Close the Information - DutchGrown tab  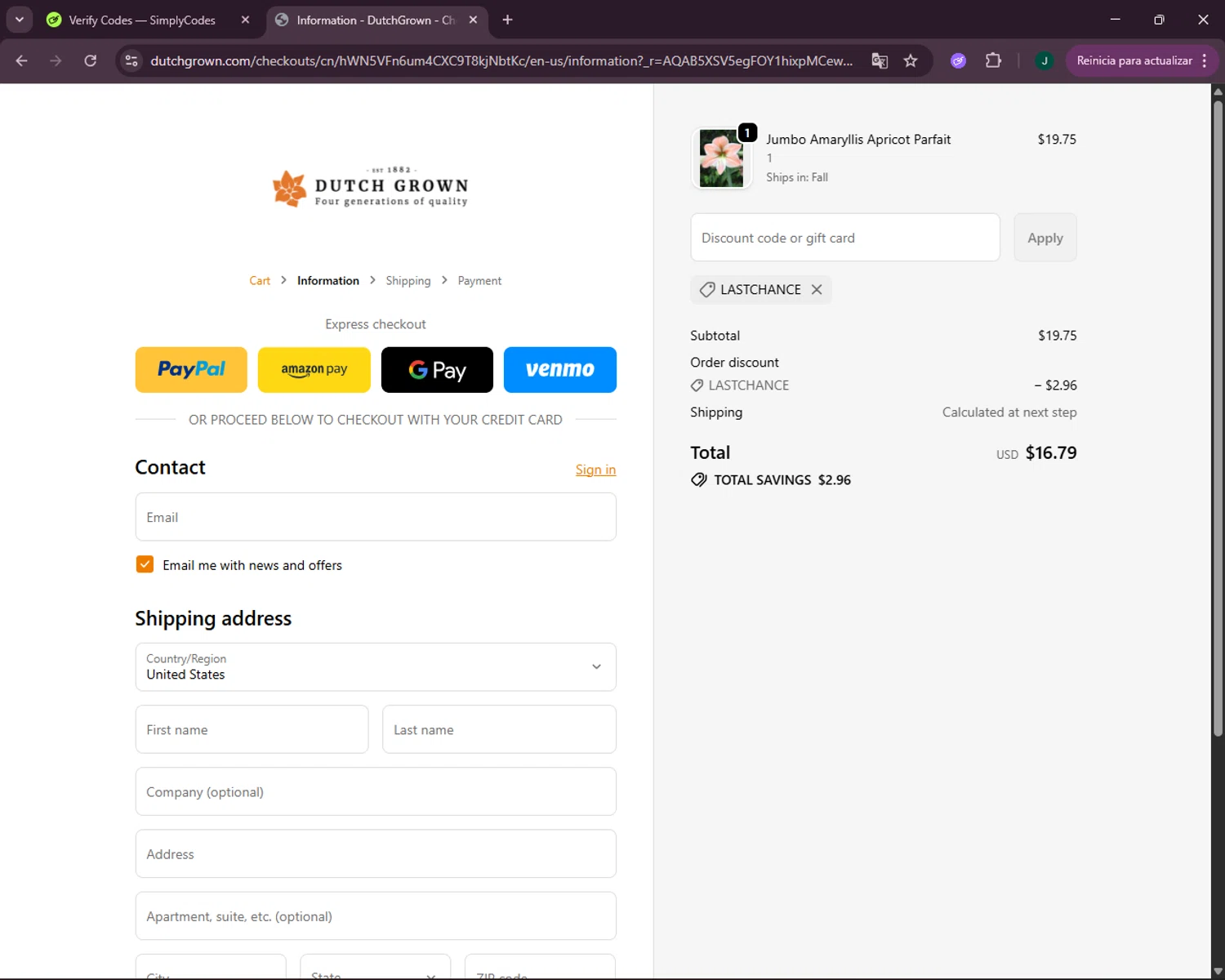(x=473, y=20)
